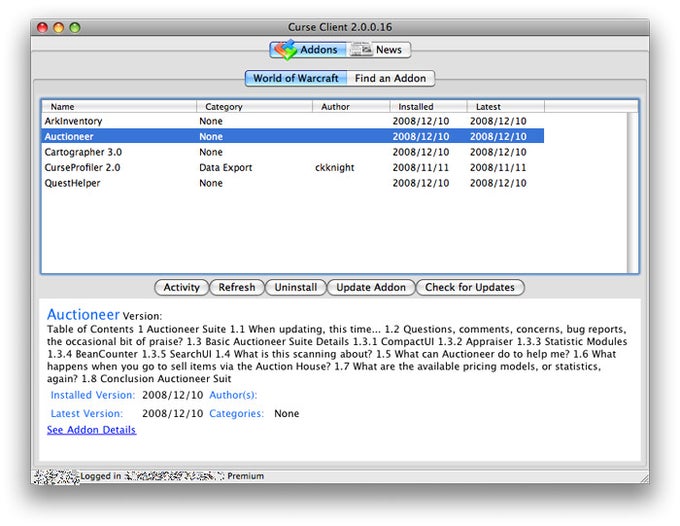Select the ArkInventory addon row
This screenshot has width=680, height=526.
point(293,121)
